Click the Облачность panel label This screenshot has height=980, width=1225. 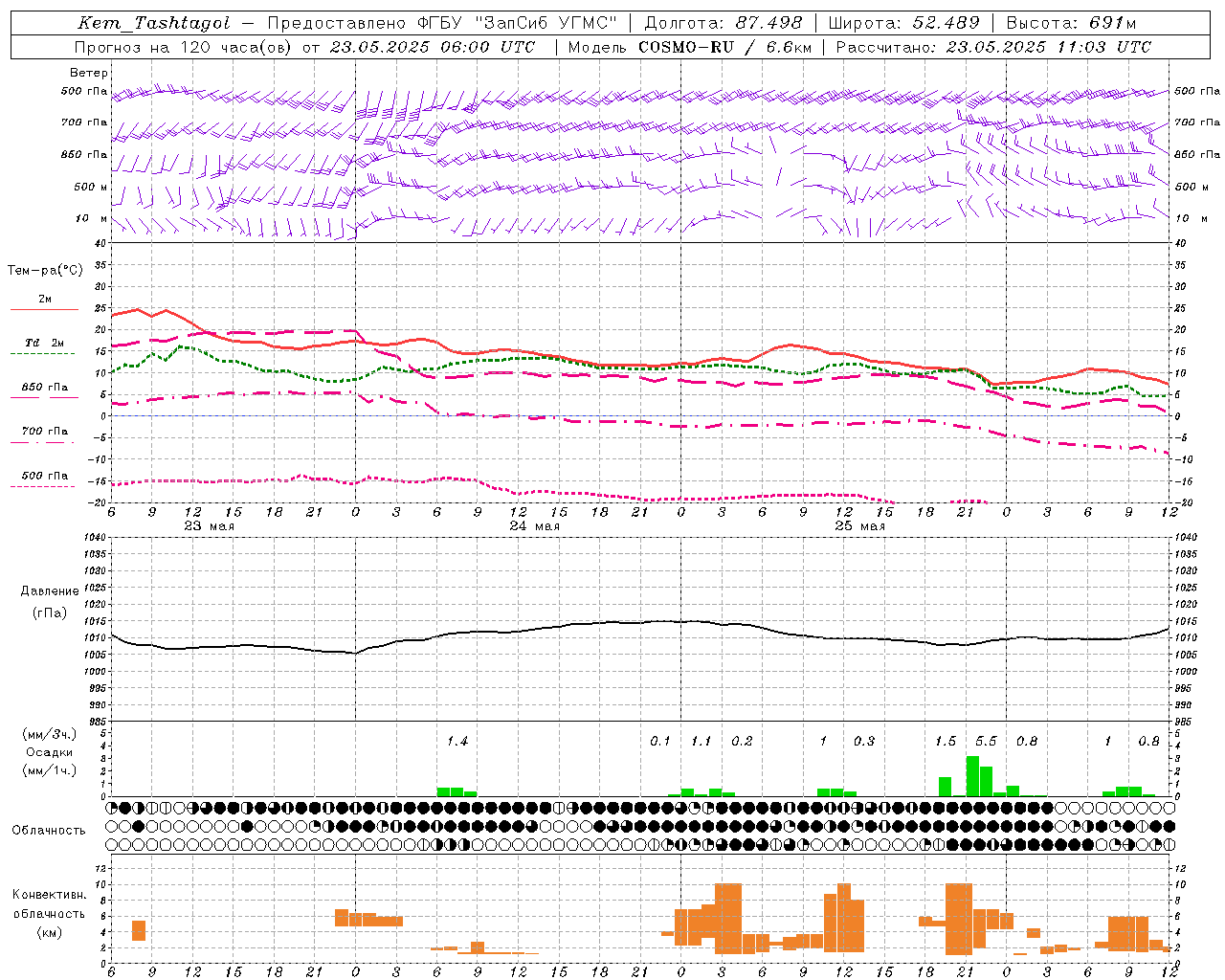point(48,831)
